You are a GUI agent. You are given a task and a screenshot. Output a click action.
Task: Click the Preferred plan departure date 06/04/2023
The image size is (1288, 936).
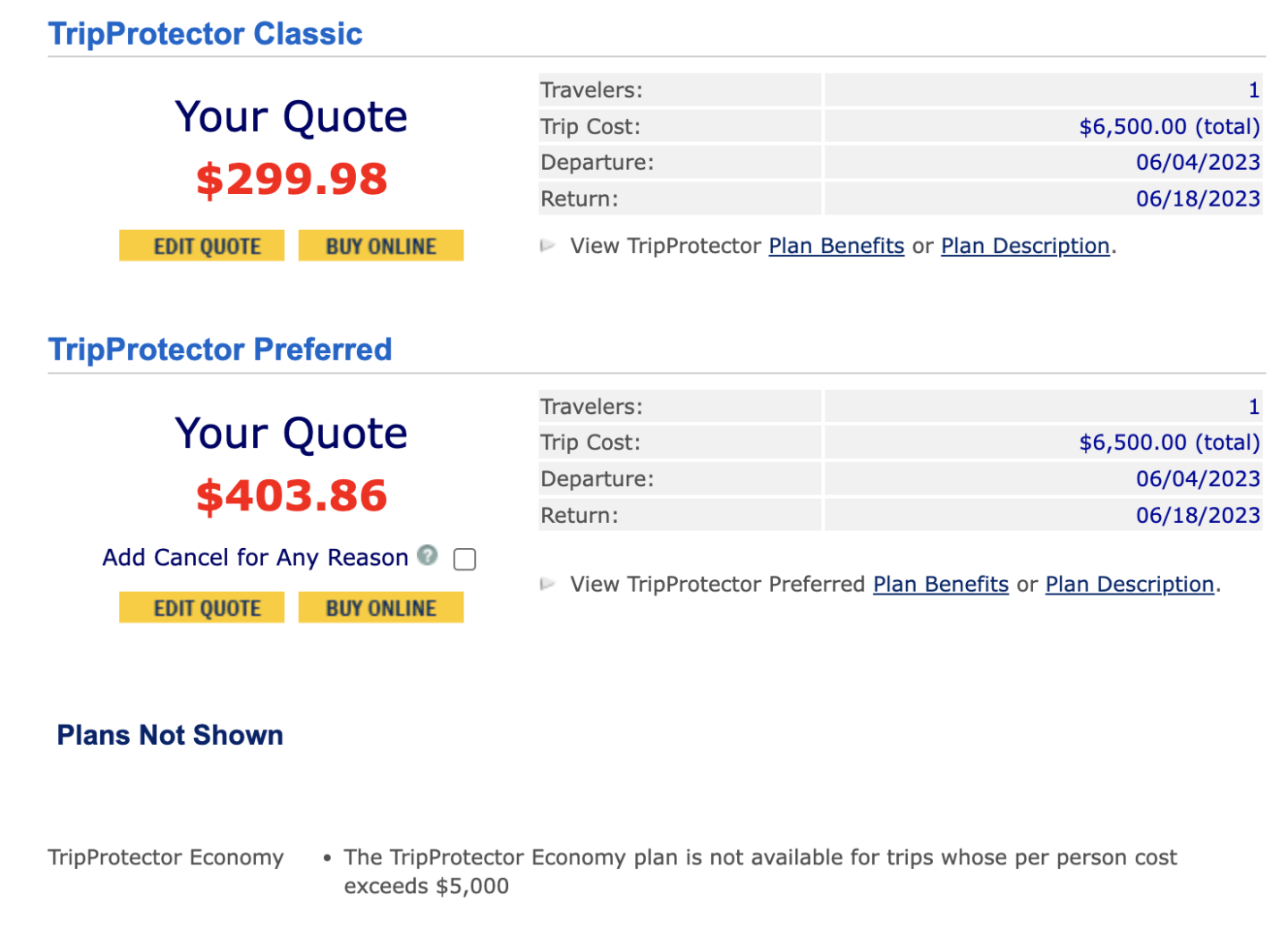point(1198,479)
